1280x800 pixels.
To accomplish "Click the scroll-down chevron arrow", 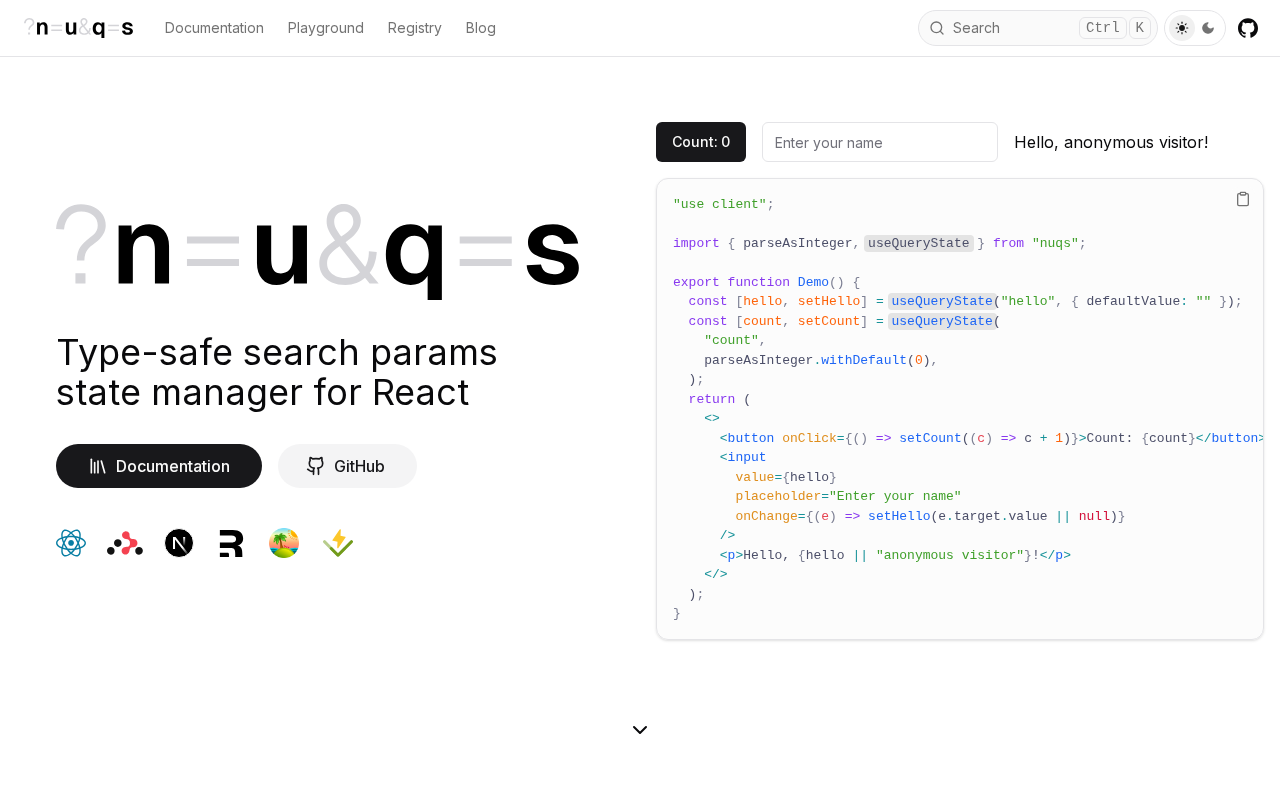I will click(x=640, y=730).
